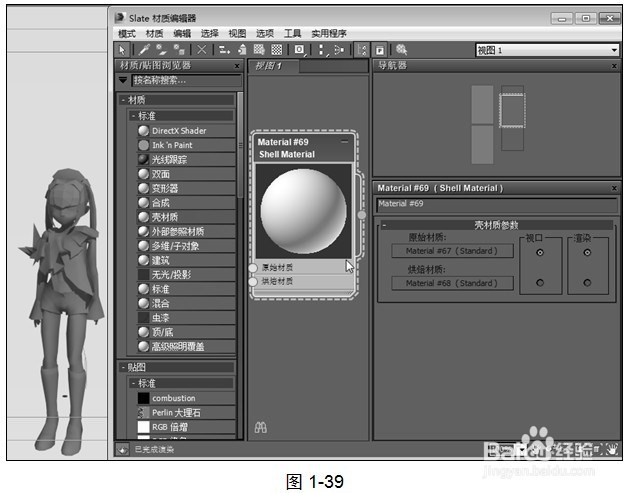Close the 材质/贴图浏览器 panel
Viewport: 630px width, 493px height.
click(x=237, y=66)
